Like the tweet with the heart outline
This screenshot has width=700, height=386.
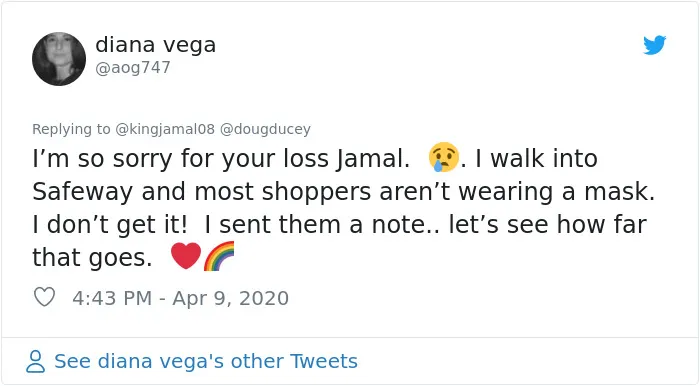coord(45,297)
